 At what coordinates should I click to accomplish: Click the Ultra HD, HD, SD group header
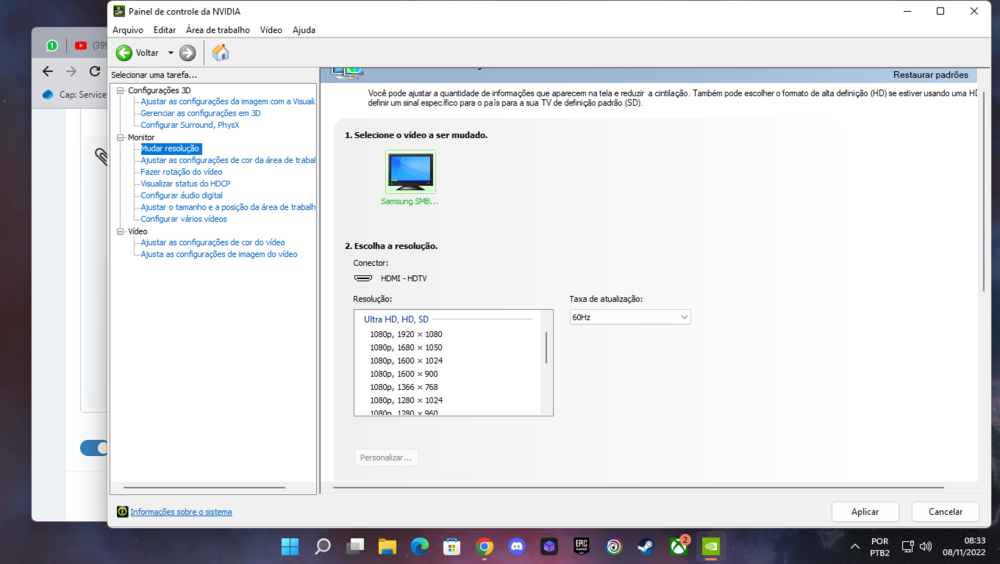[x=396, y=319]
